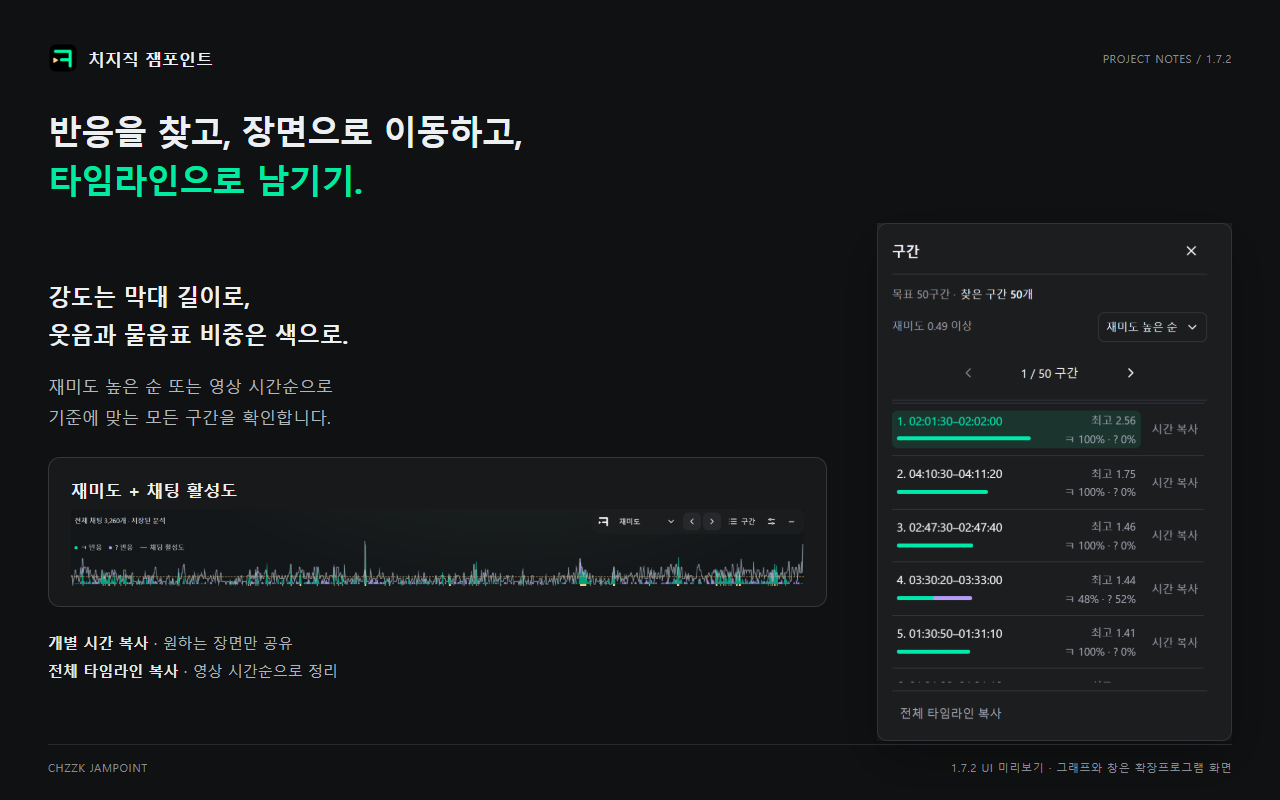Image resolution: width=1280 pixels, height=800 pixels.
Task: Click the 개별 시간 복사 description line
Action: (x=171, y=643)
